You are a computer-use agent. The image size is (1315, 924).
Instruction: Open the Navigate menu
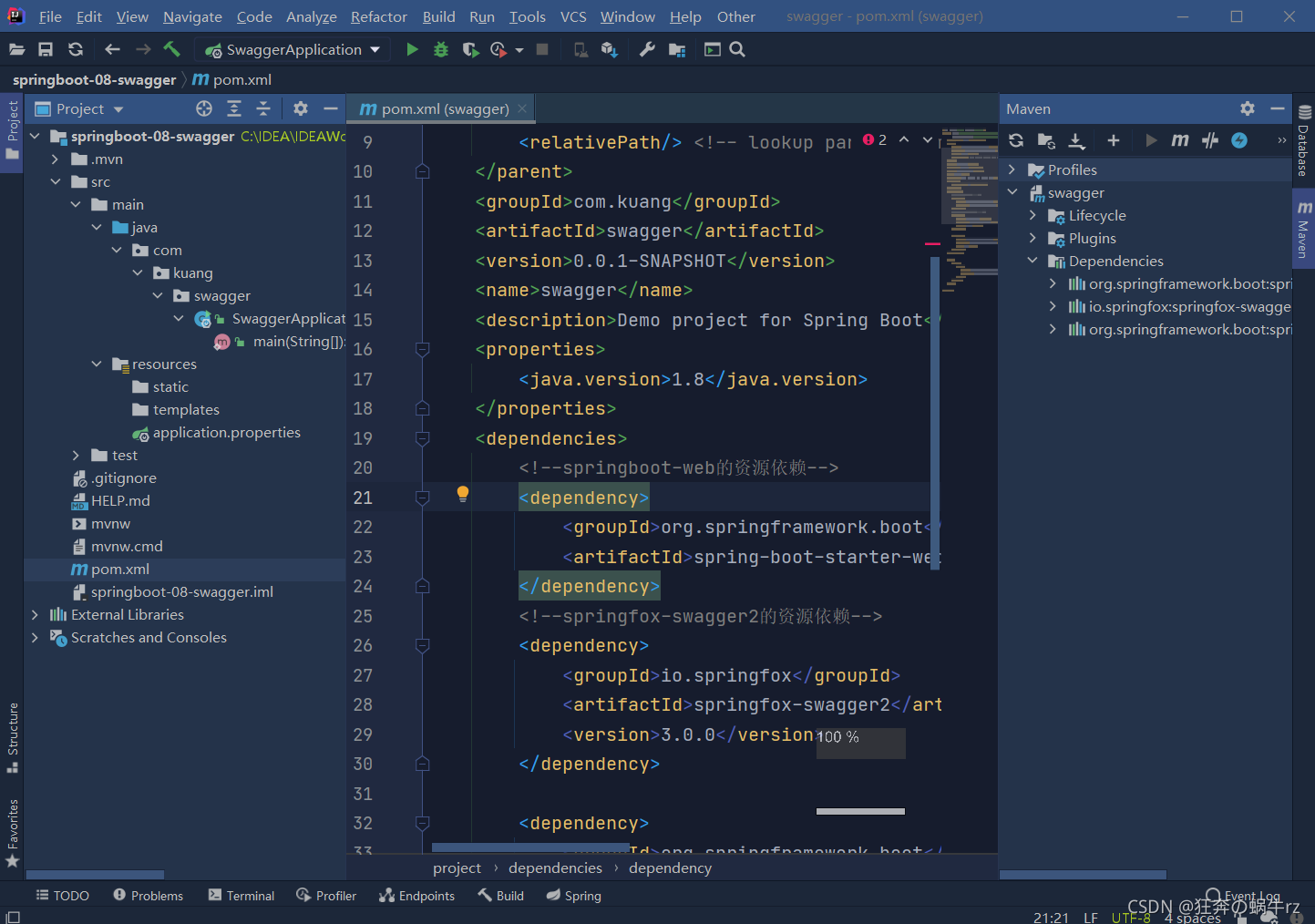pos(192,16)
